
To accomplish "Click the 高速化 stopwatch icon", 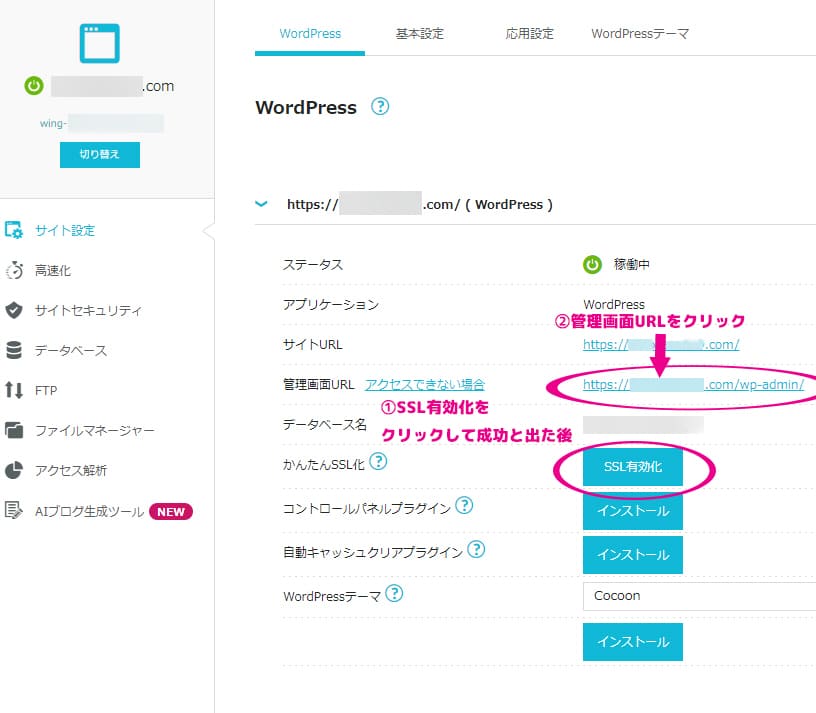I will click(14, 271).
